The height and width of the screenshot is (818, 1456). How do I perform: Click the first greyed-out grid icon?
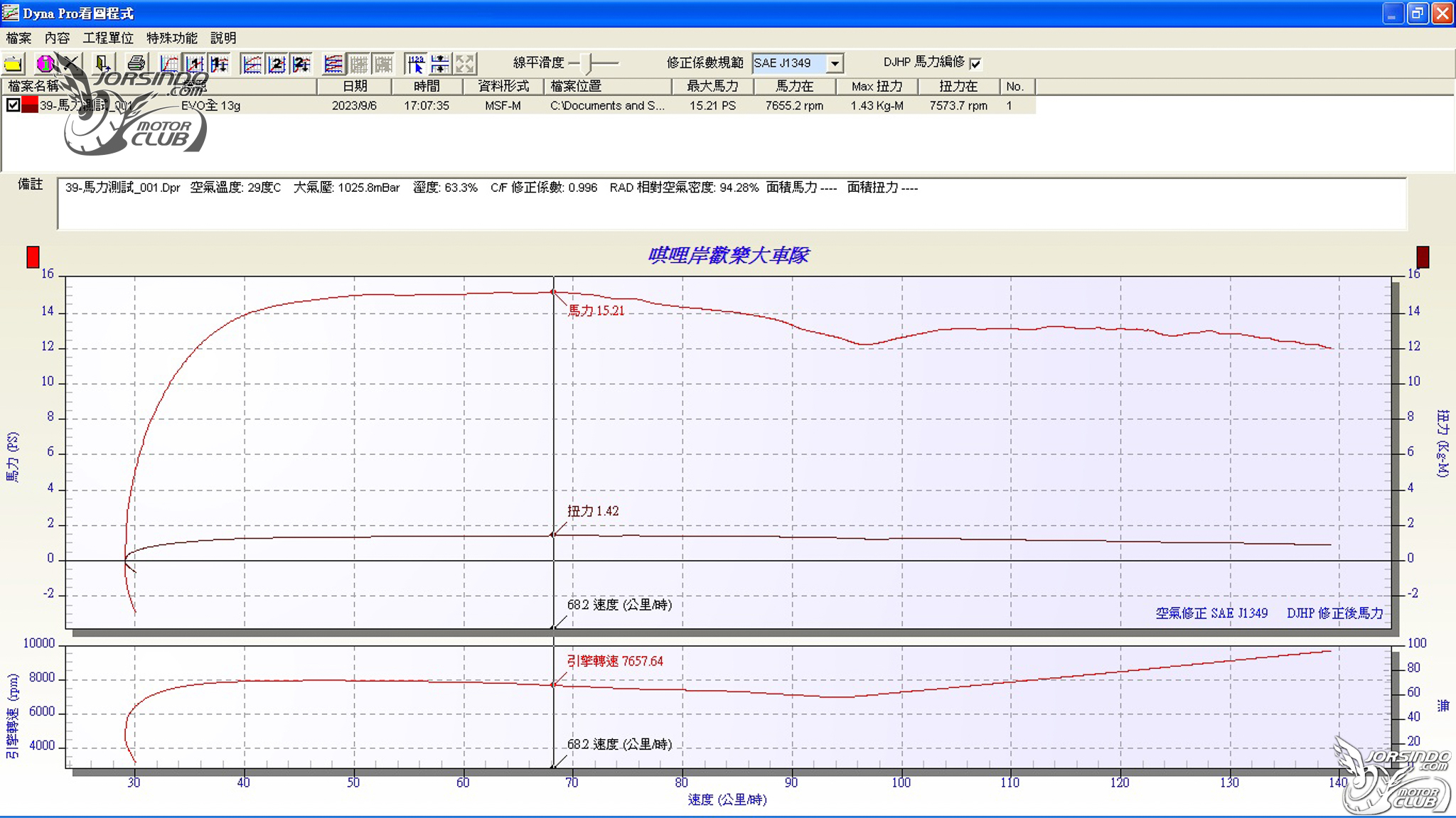[358, 64]
